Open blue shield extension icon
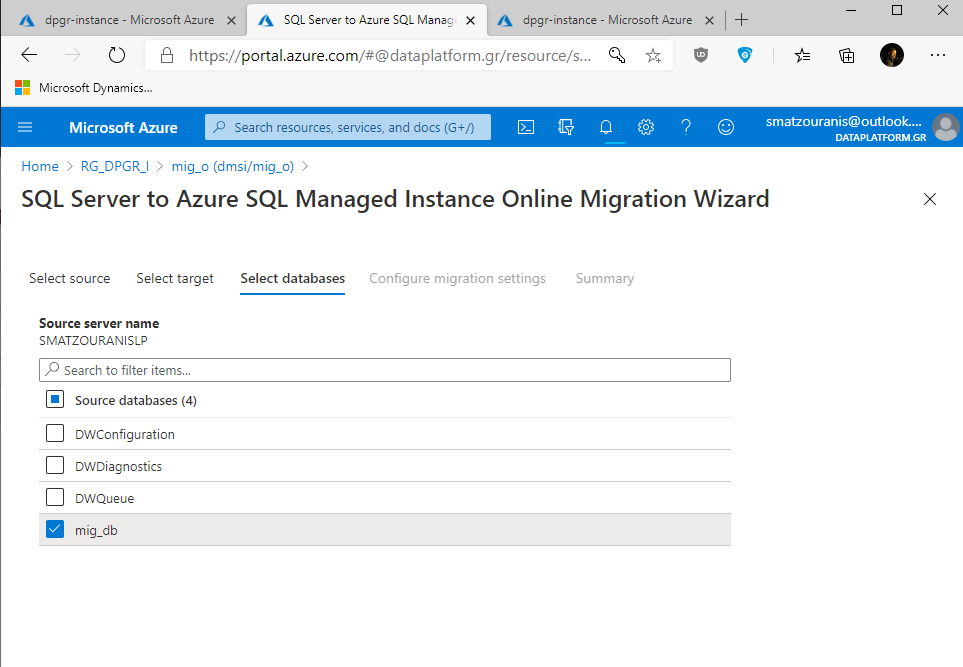This screenshot has width=963, height=667. coord(744,55)
